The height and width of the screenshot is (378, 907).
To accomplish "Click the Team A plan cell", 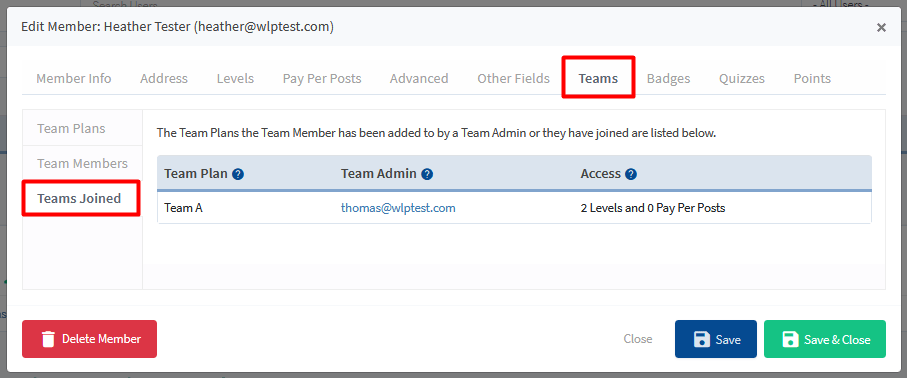I will [x=183, y=208].
